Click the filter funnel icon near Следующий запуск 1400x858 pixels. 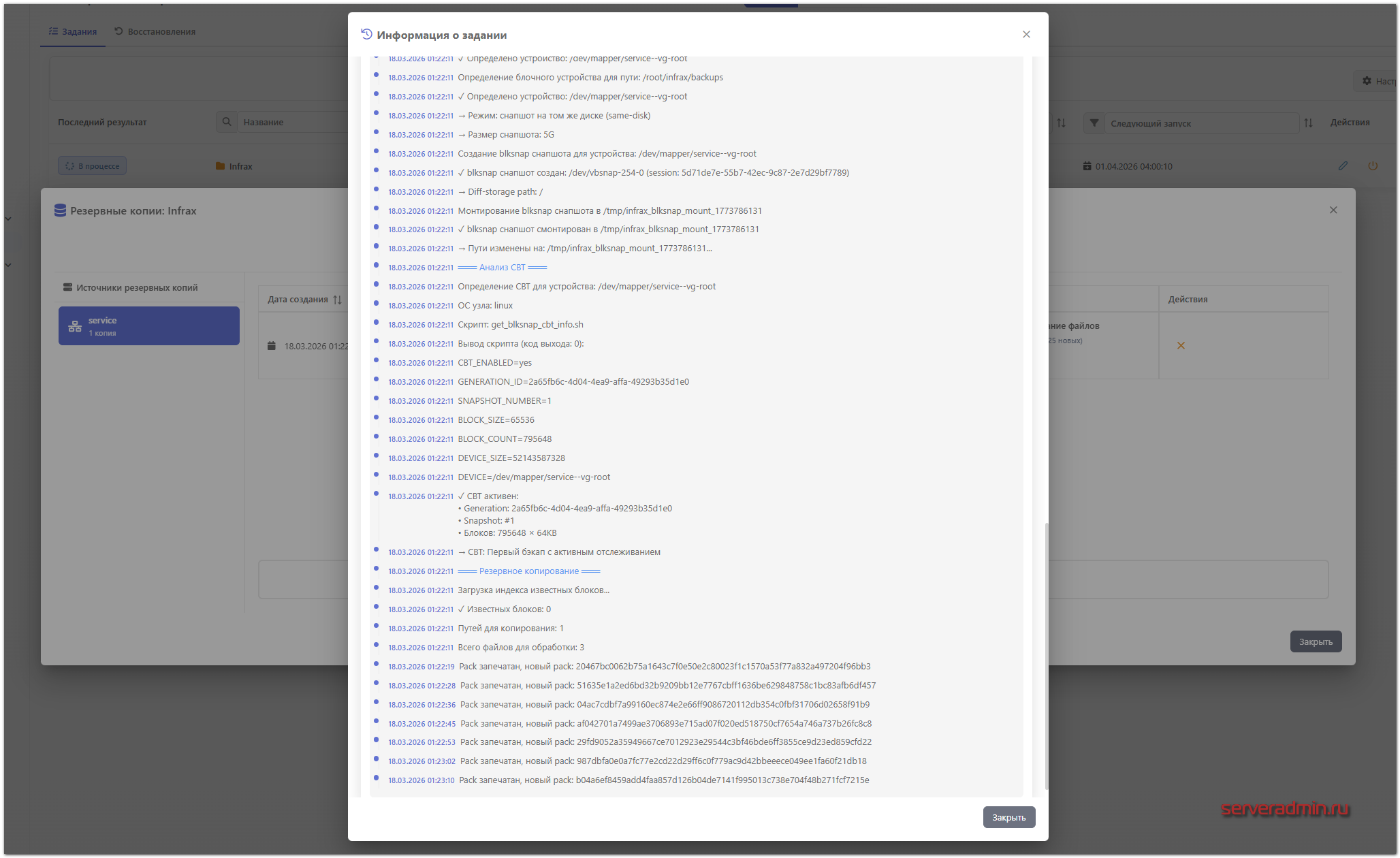[1094, 123]
